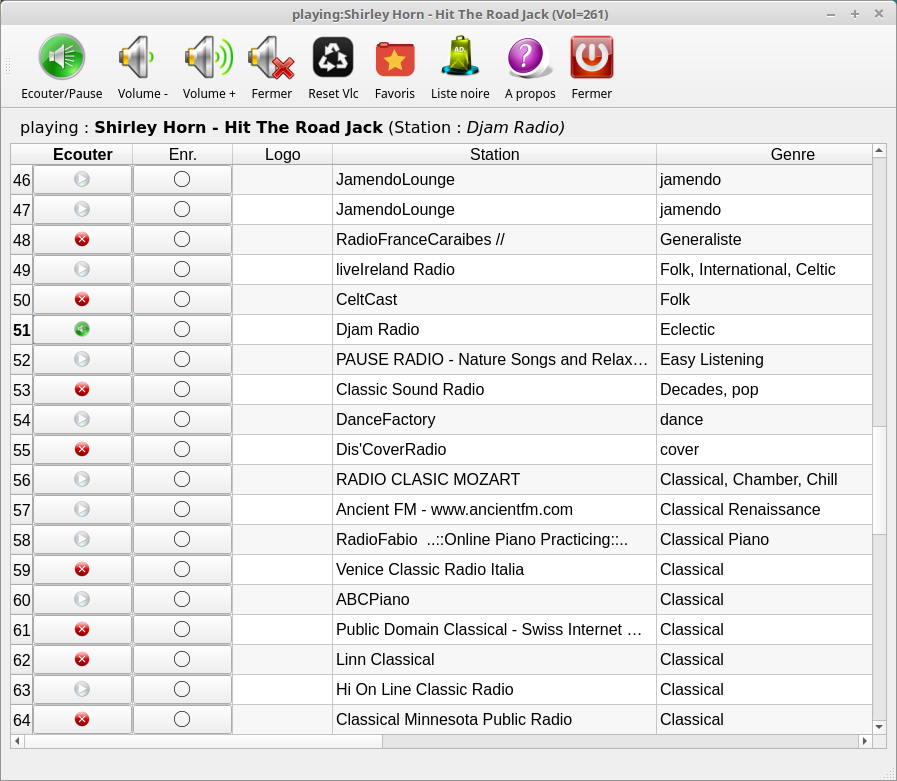The image size is (897, 781).
Task: Select the Enr. radio button for DanceFactory
Action: click(182, 419)
